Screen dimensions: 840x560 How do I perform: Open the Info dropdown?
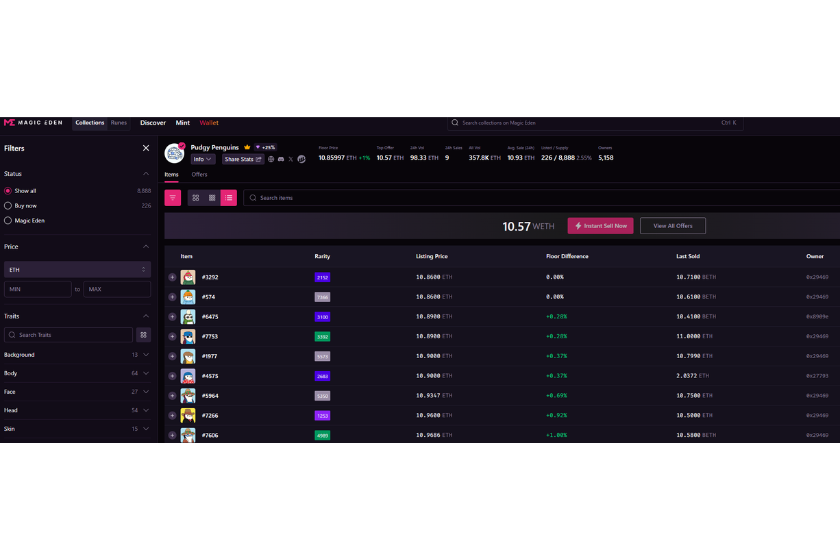click(x=202, y=159)
